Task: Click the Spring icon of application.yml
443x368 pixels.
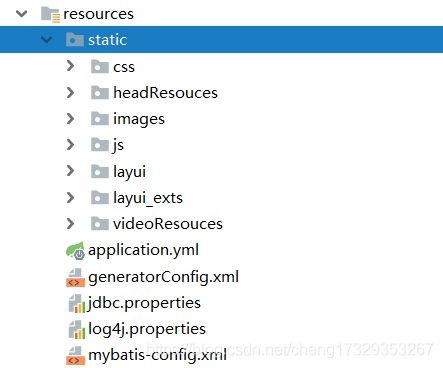Action: [75, 251]
